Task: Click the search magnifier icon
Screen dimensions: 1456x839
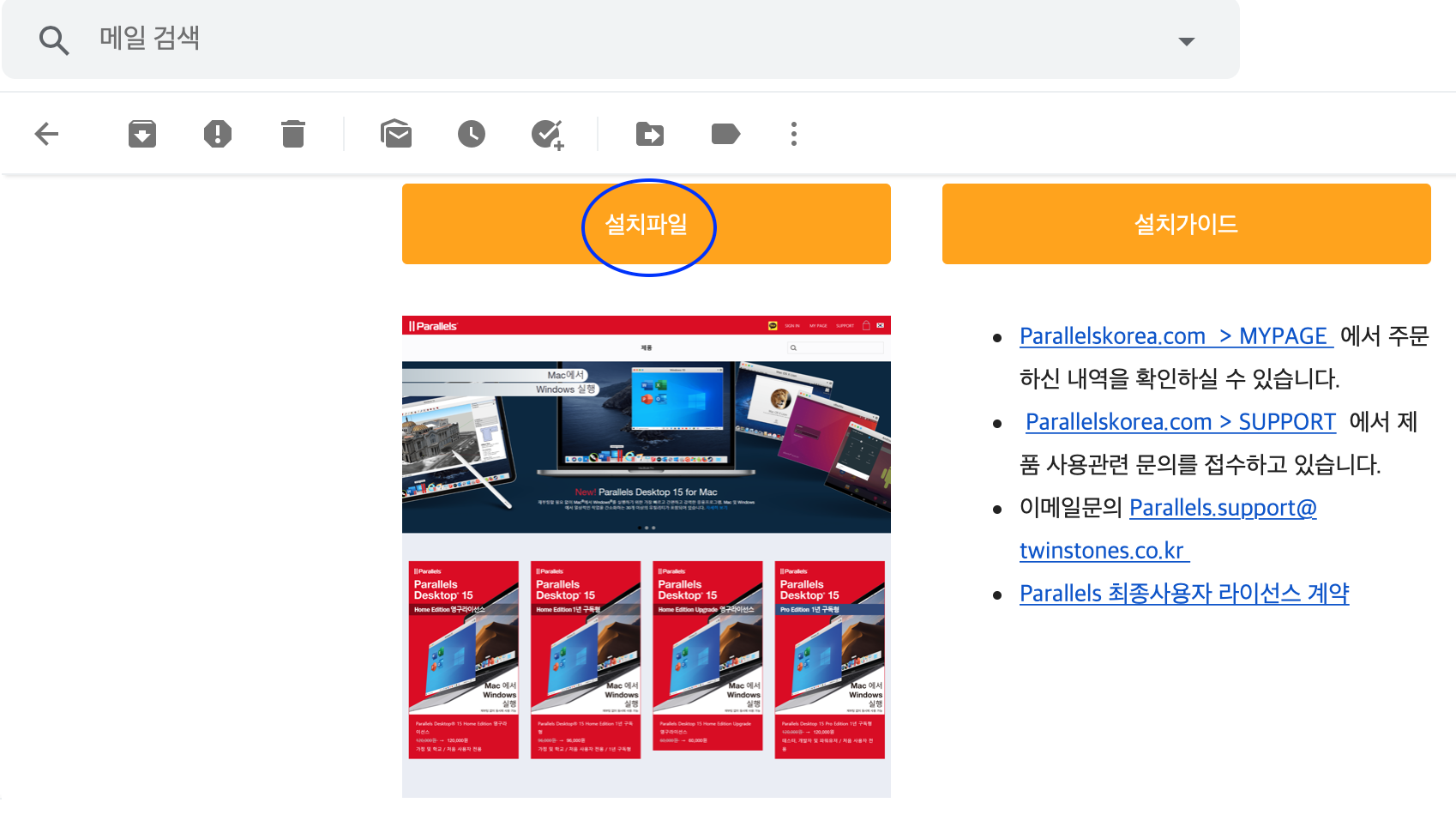Action: pos(54,40)
